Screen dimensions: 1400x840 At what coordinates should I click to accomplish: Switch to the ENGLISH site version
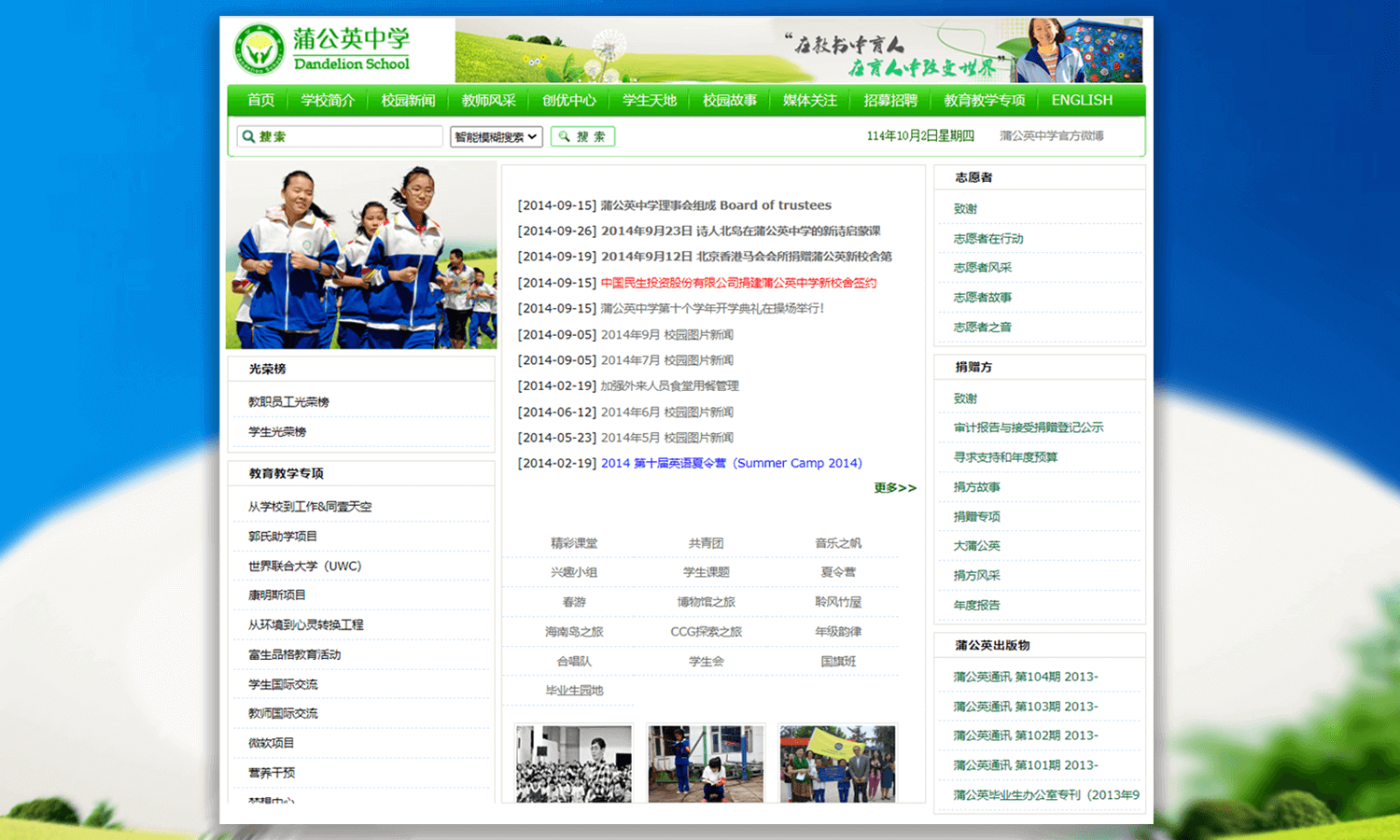1082,100
